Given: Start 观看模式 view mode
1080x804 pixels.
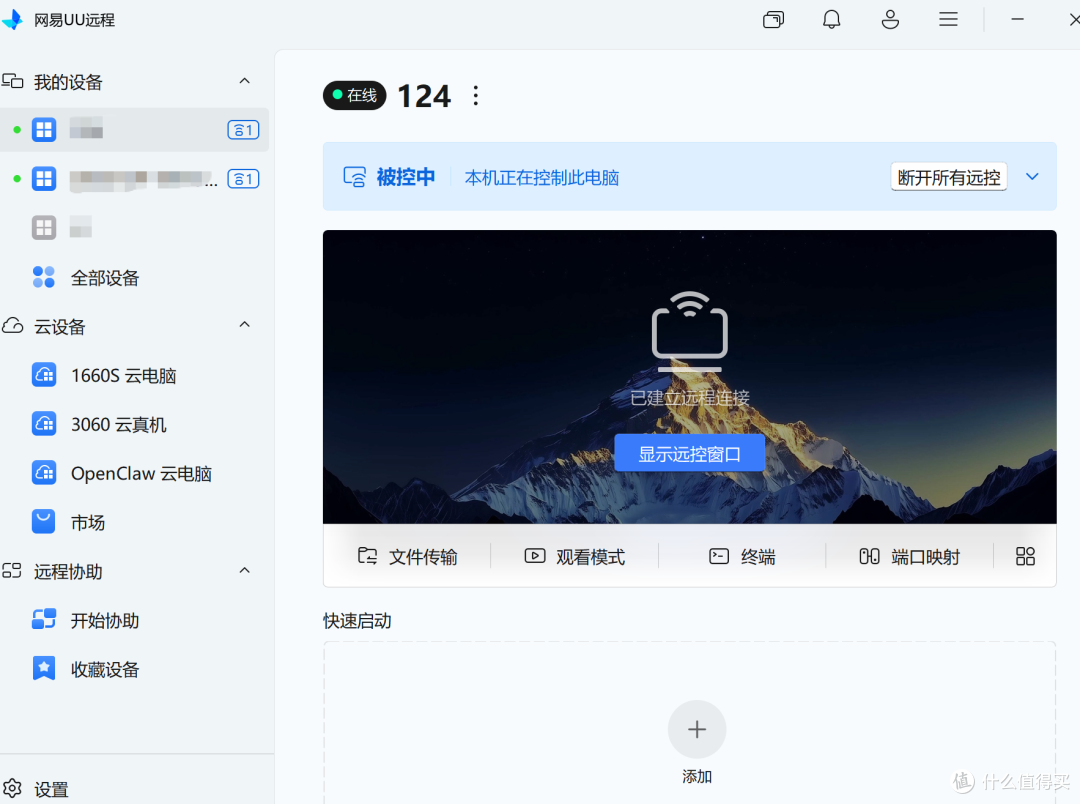Looking at the screenshot, I should pos(574,557).
